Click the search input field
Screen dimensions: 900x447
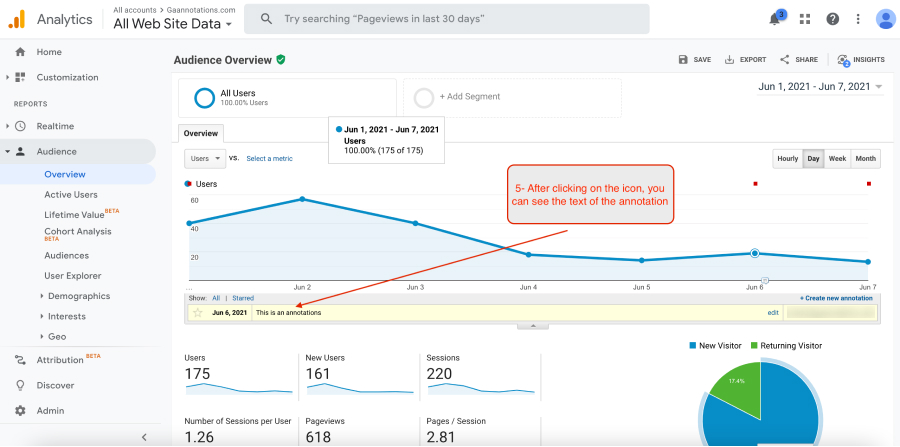pos(447,19)
